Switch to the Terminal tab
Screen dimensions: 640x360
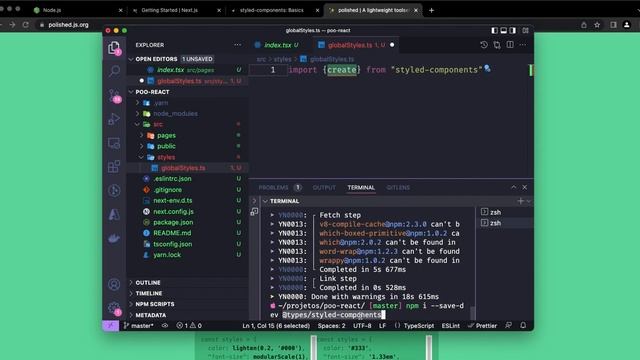[x=361, y=187]
